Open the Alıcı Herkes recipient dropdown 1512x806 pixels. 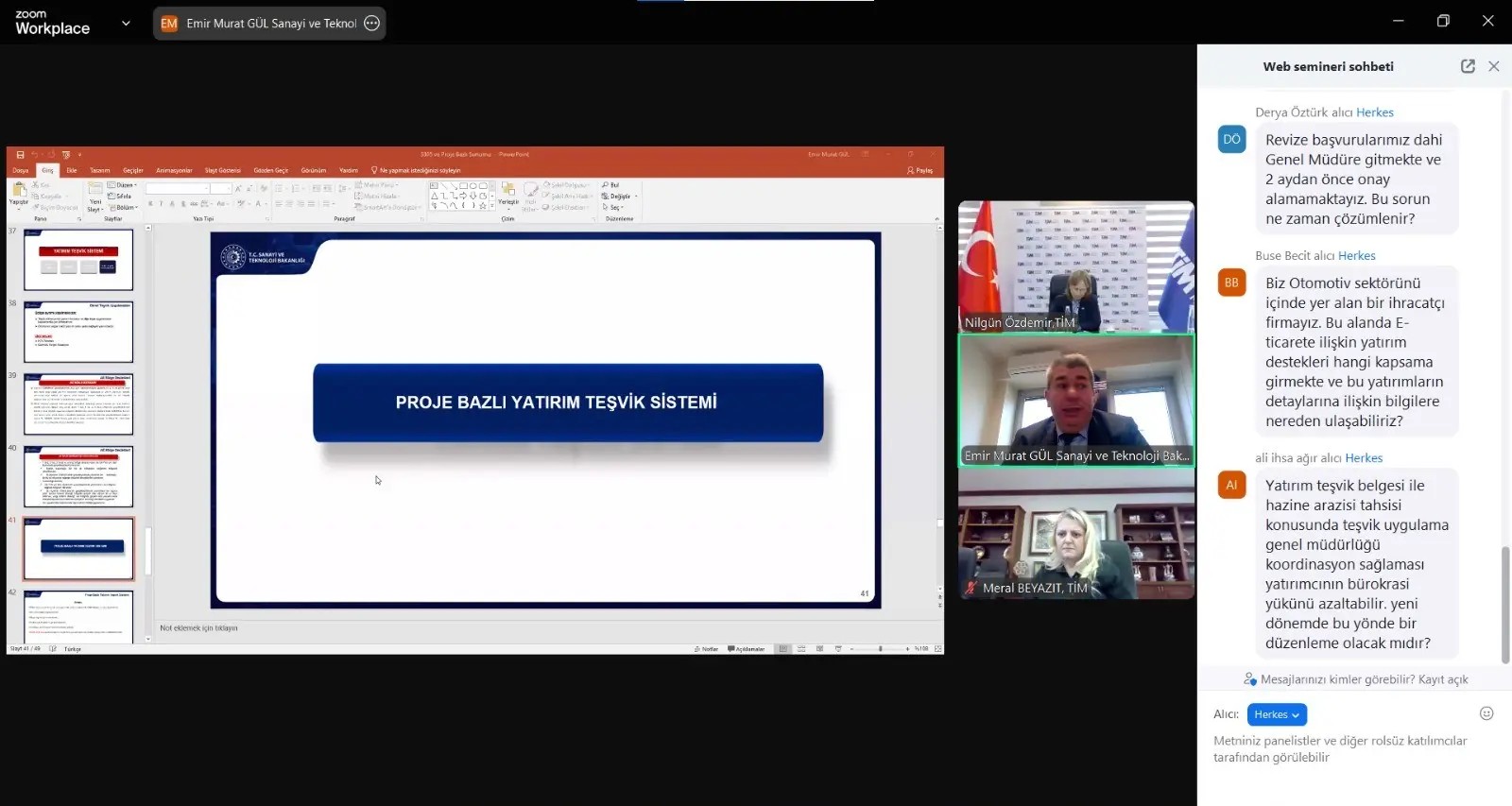click(x=1276, y=714)
